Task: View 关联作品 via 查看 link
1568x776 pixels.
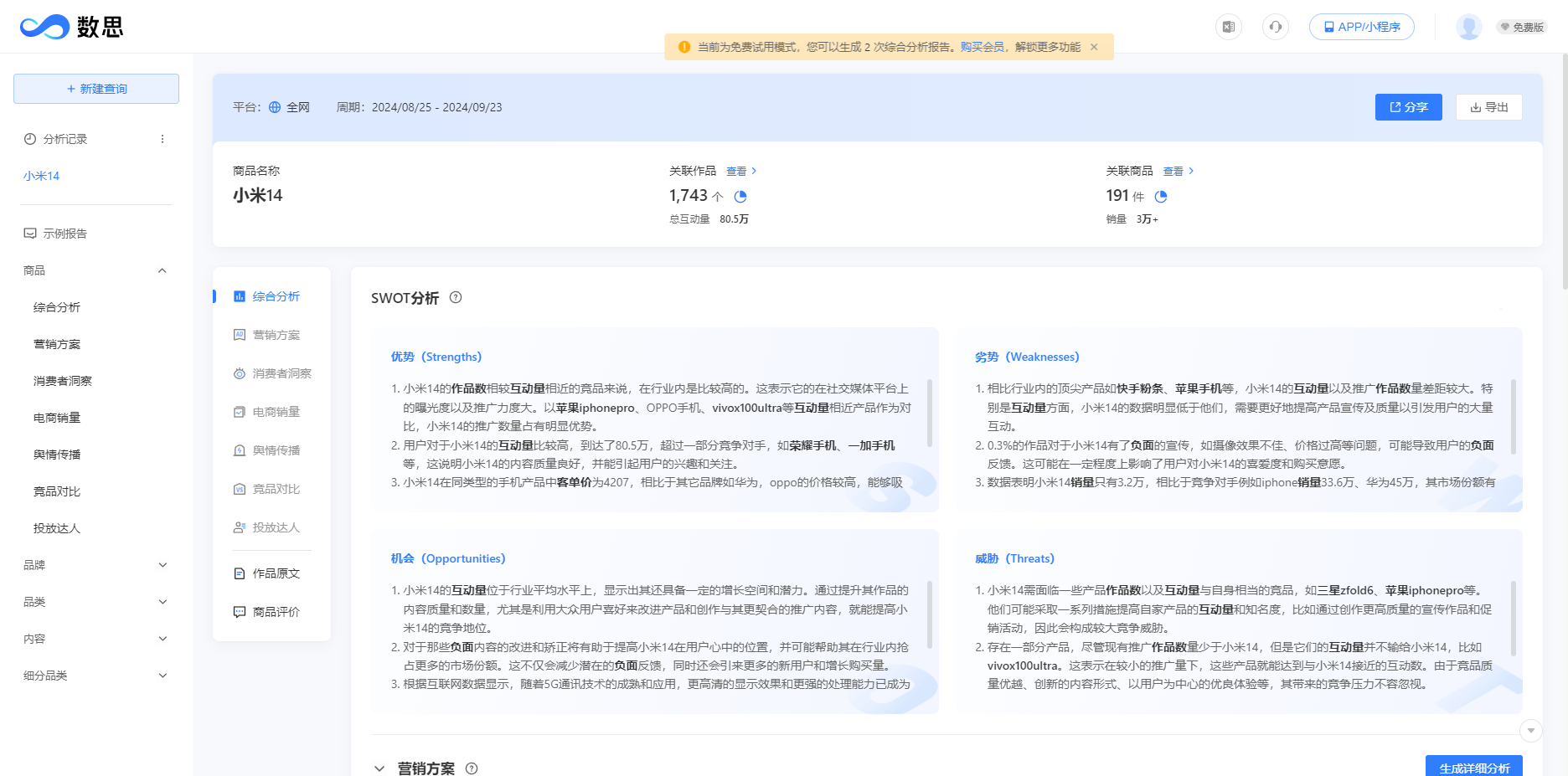Action: point(741,171)
